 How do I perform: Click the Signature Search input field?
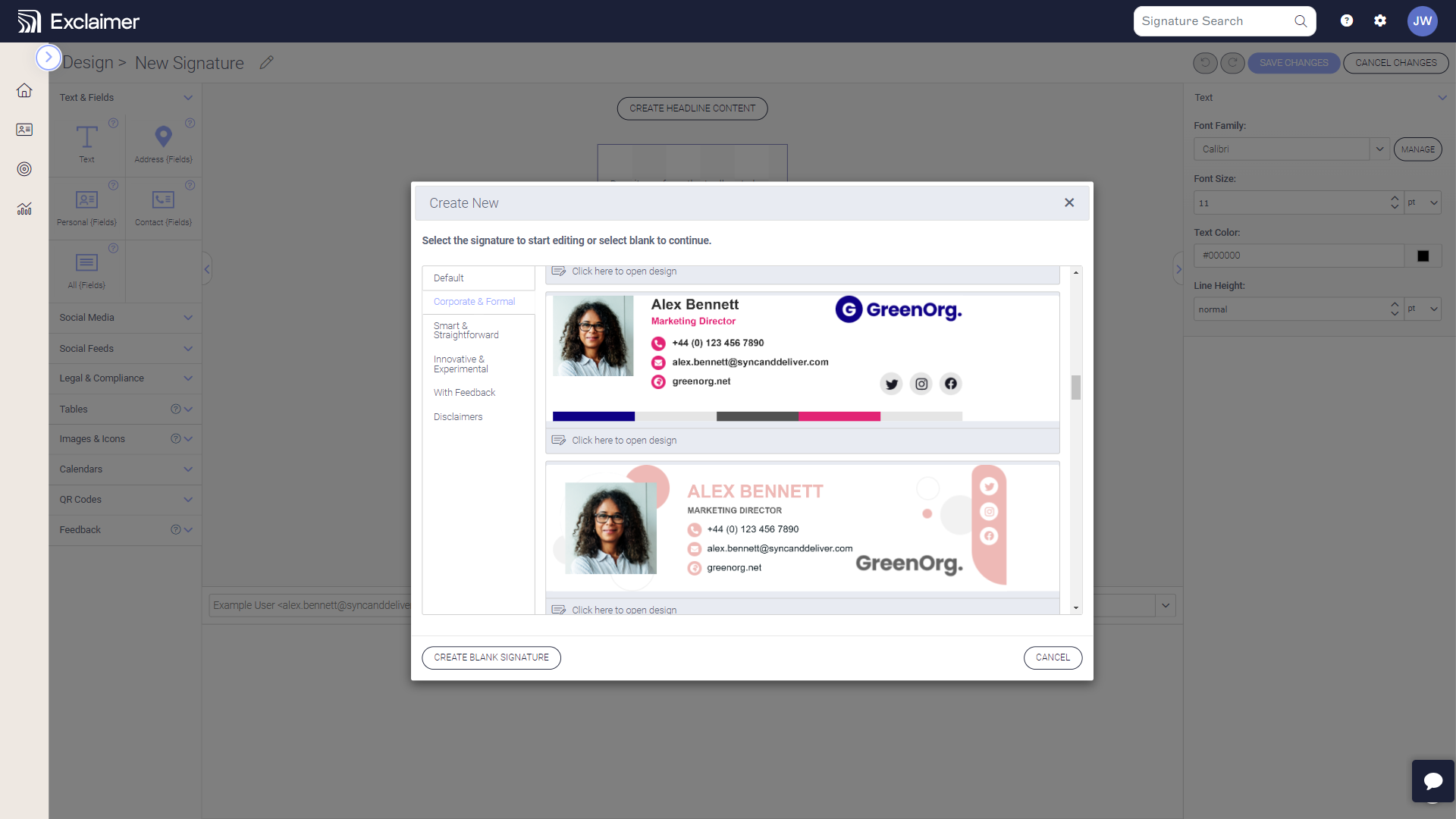coord(1213,20)
